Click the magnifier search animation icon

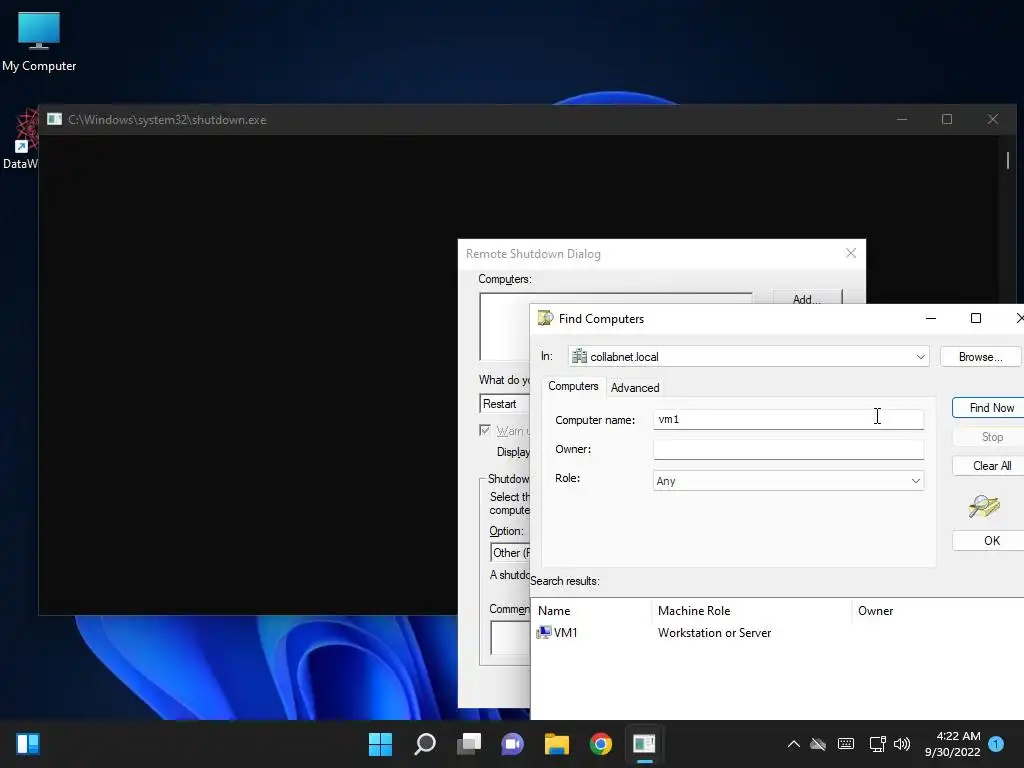(984, 506)
